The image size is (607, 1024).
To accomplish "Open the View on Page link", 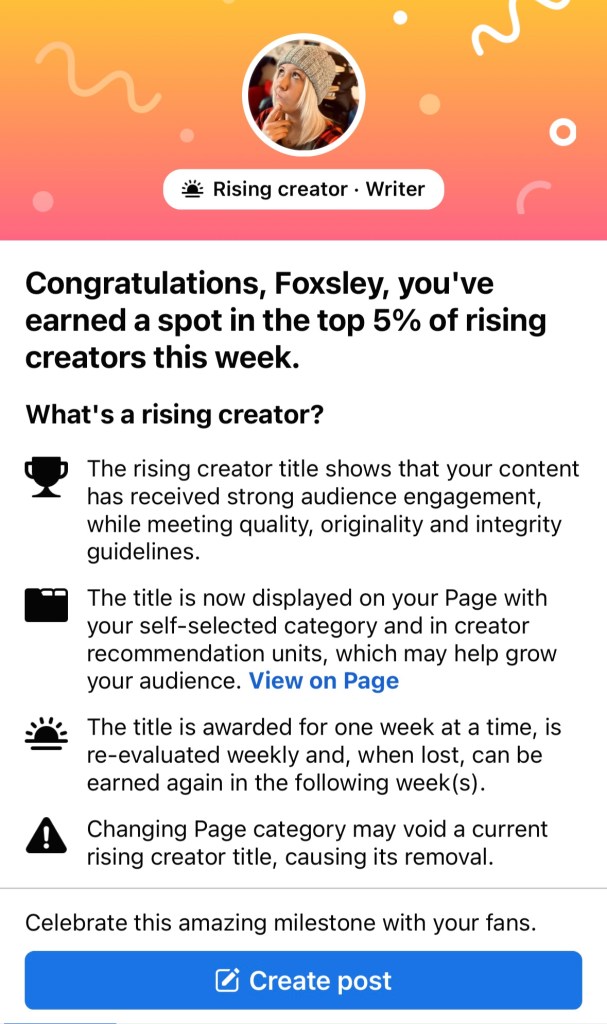I will [323, 681].
